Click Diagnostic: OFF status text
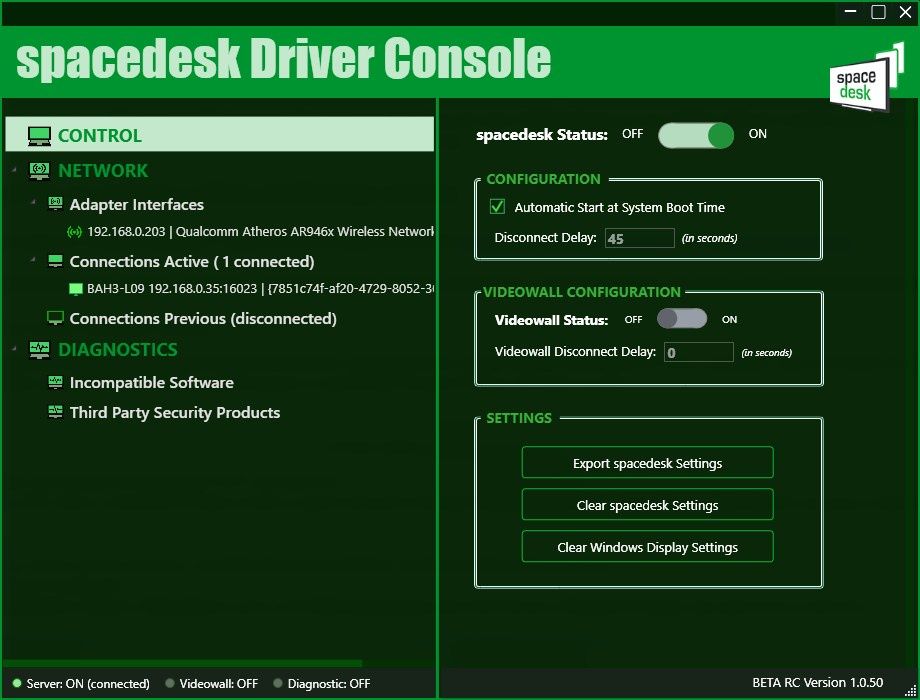The width and height of the screenshot is (920, 700). click(329, 684)
